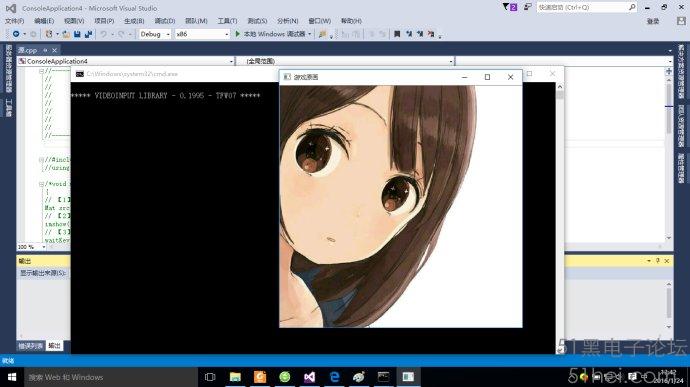The height and width of the screenshot is (387, 690).
Task: Click the Save icon in the toolbar
Action: click(77, 34)
